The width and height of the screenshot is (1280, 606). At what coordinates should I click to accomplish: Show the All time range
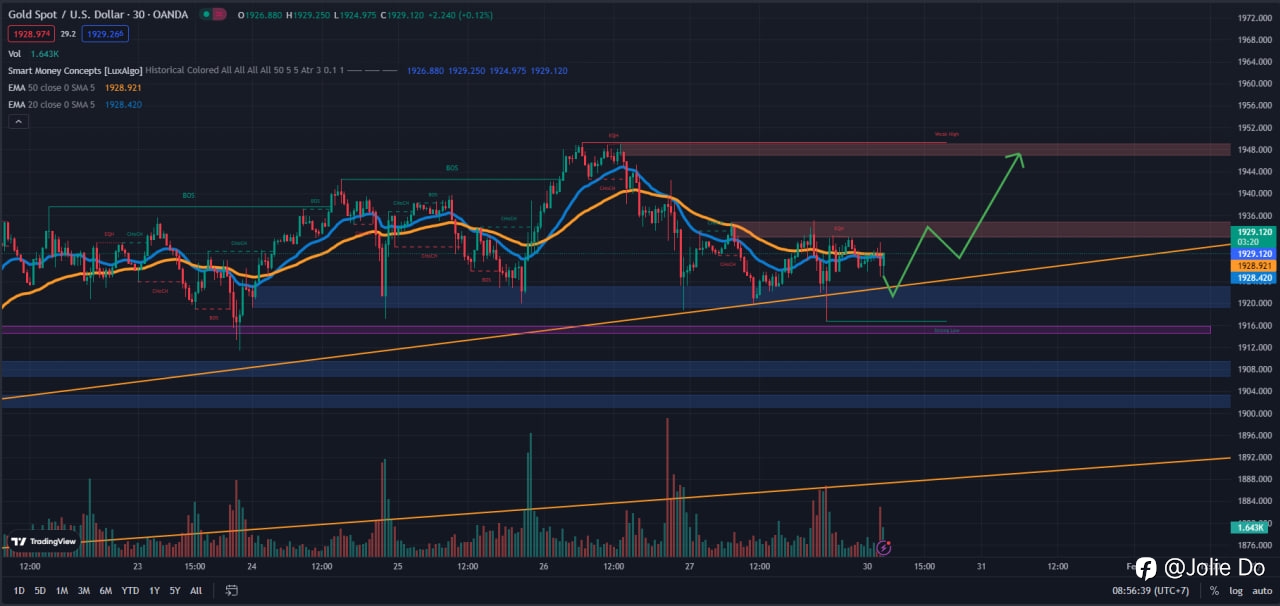(x=196, y=591)
